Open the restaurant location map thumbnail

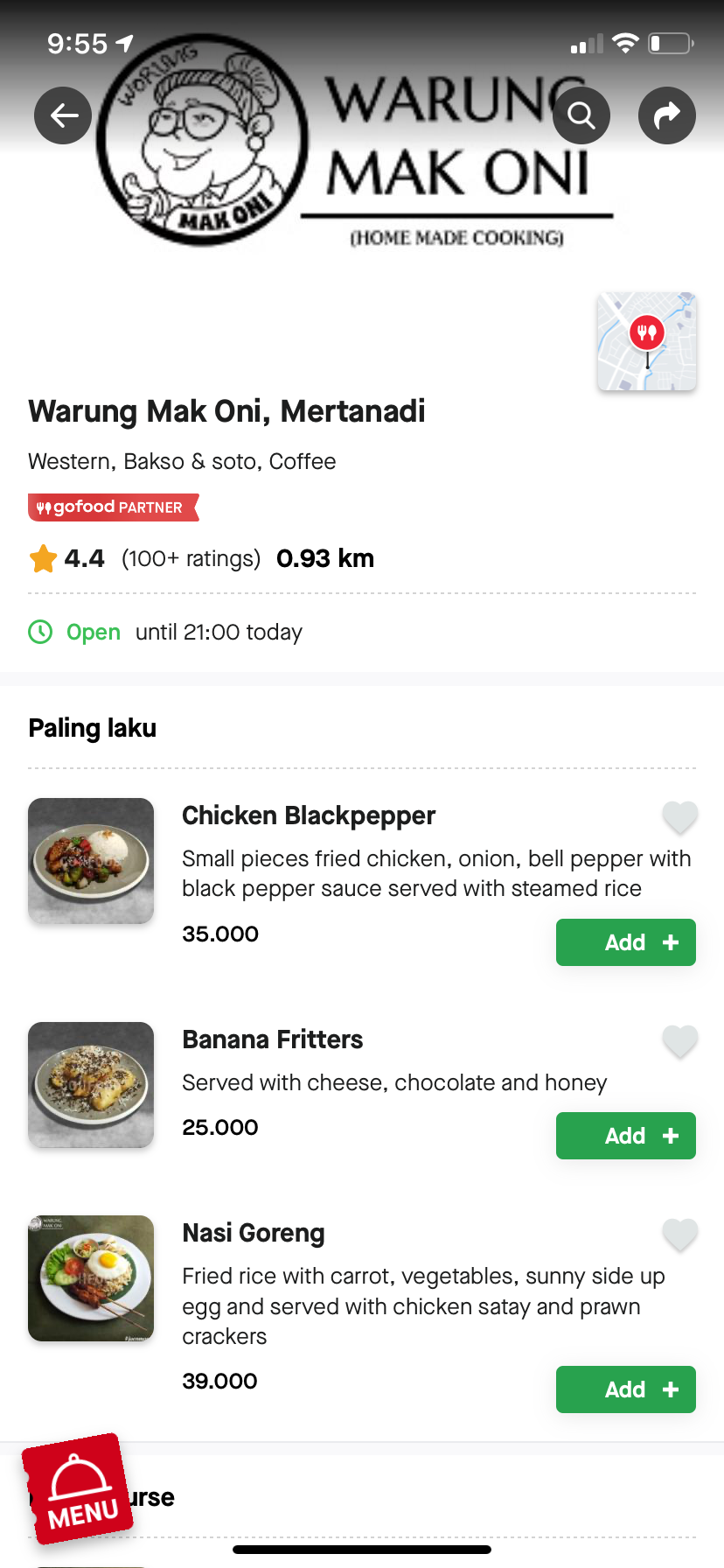coord(647,341)
